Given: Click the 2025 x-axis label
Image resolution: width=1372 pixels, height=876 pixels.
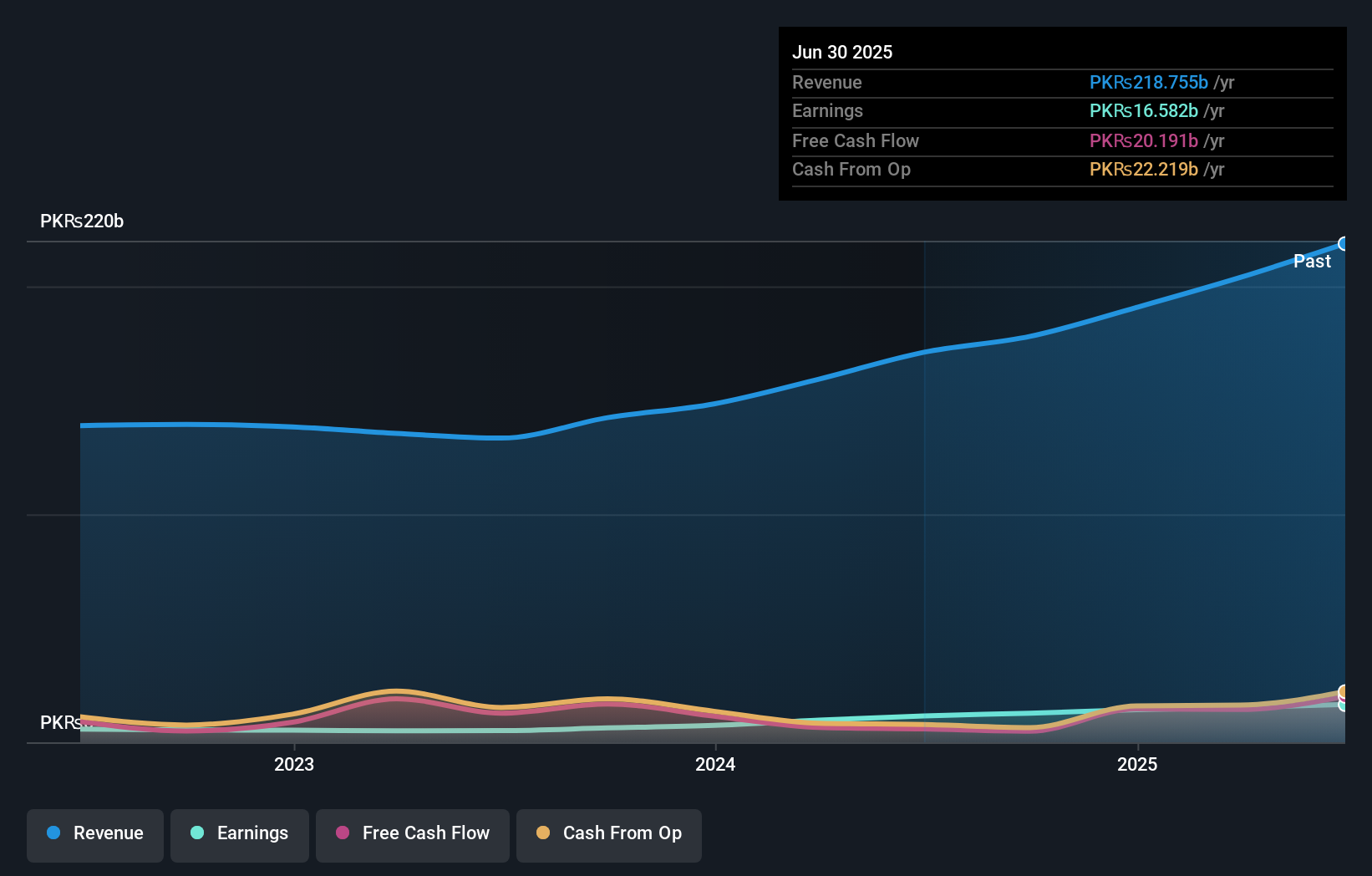Looking at the screenshot, I should (x=1137, y=764).
